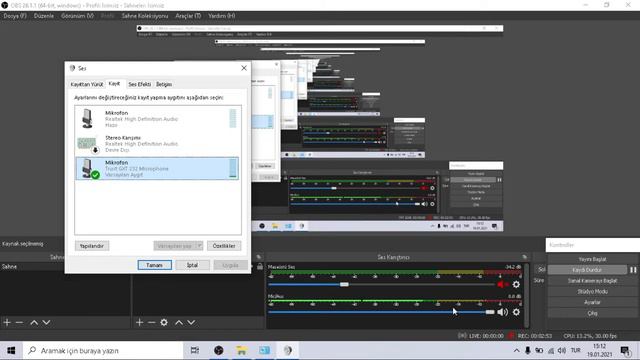Click the tray microphone icon
The image size is (640, 360).
pos(528,351)
